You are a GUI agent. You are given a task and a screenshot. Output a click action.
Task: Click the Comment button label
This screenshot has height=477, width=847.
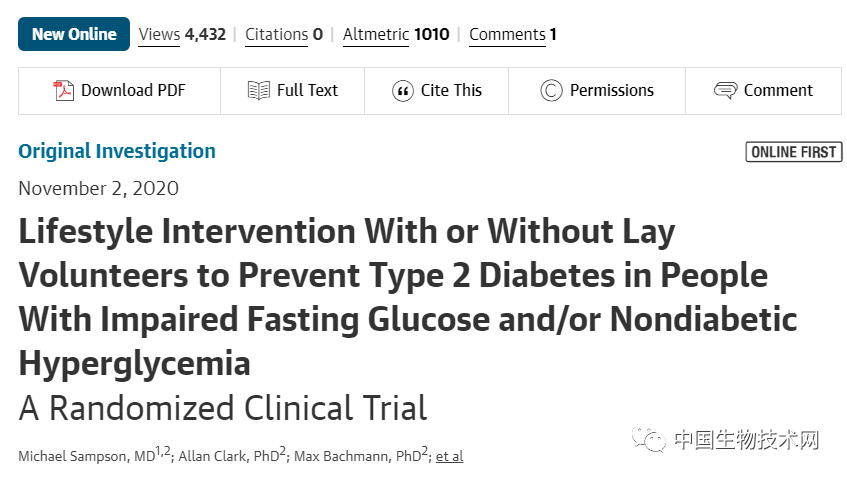[778, 91]
